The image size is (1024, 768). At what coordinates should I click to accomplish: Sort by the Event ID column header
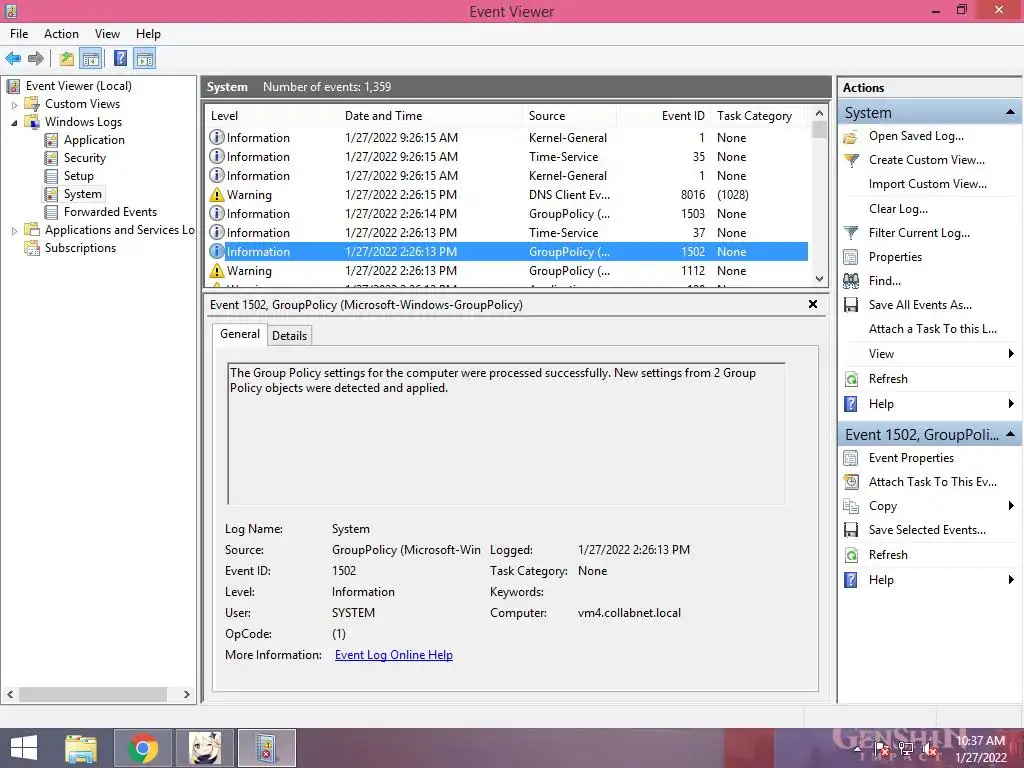point(664,116)
